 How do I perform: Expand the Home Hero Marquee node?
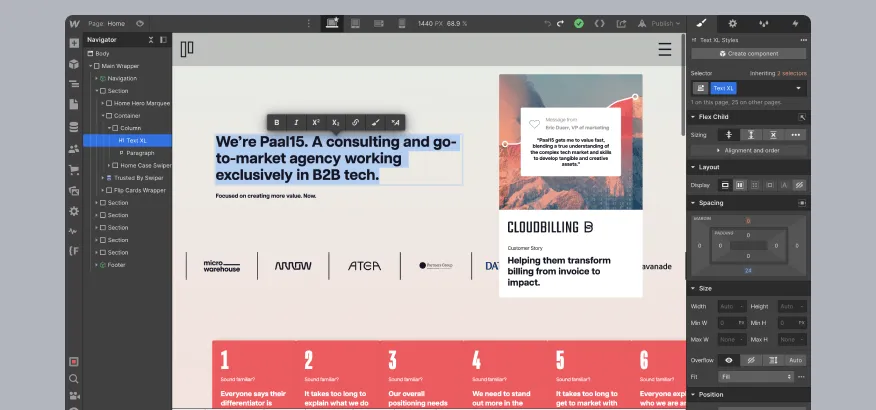pyautogui.click(x=103, y=103)
